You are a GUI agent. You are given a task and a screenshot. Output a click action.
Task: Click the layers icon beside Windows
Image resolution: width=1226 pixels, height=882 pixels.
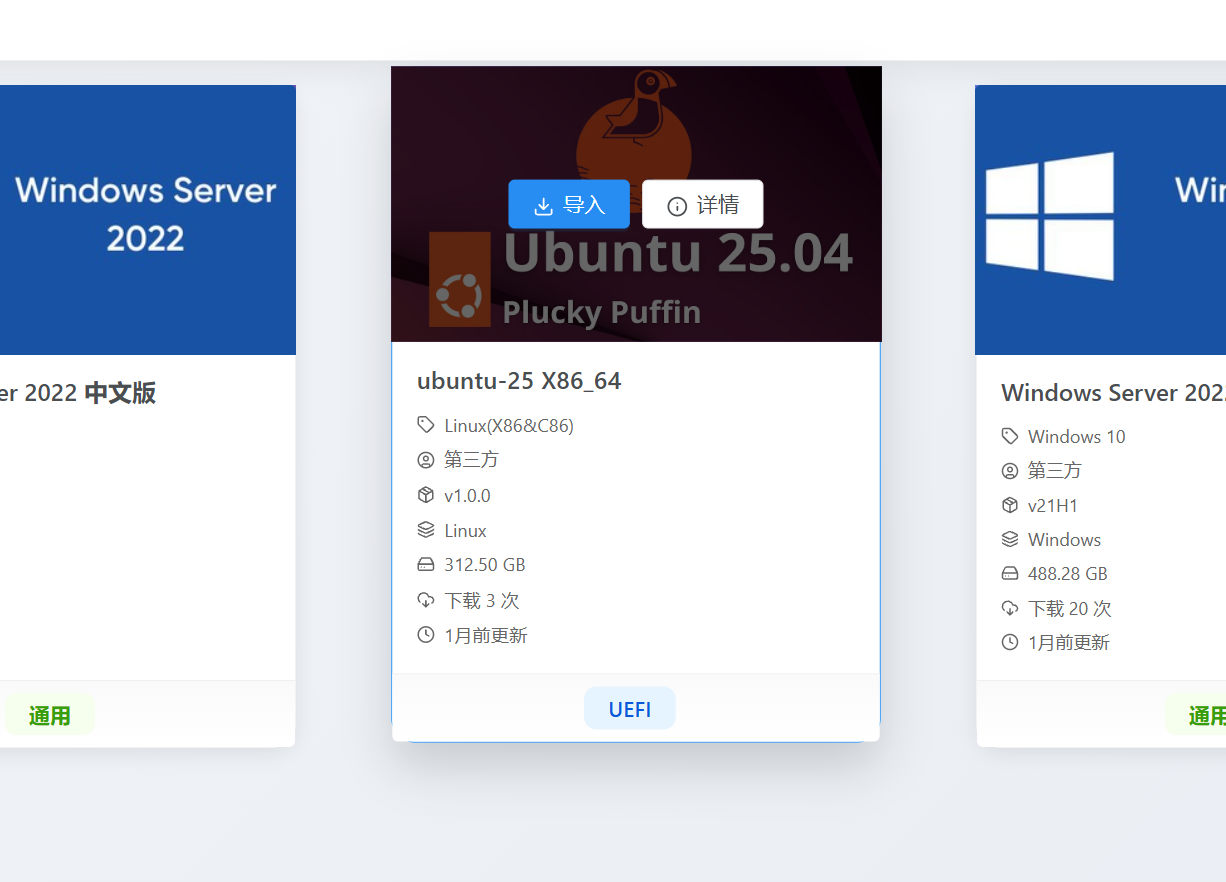coord(1010,539)
